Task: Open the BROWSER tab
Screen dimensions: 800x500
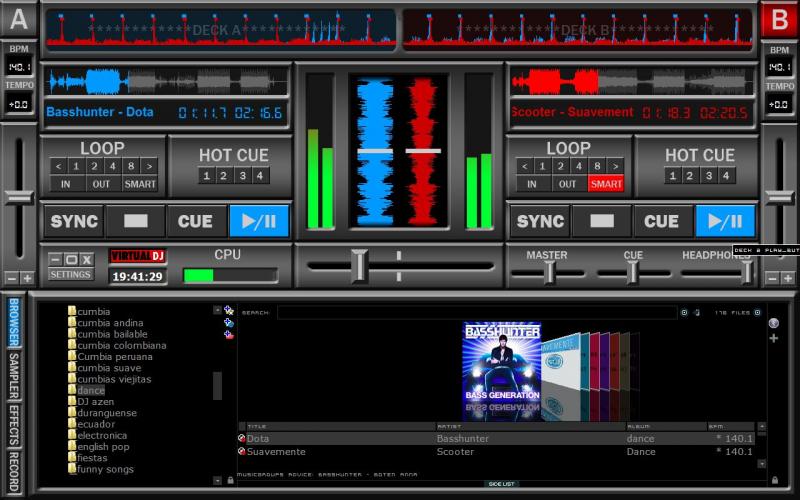Action: pos(14,322)
